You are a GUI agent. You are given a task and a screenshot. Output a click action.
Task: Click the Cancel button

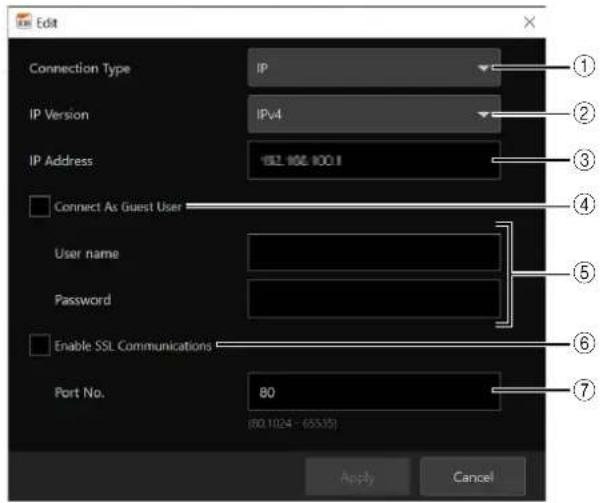click(473, 477)
